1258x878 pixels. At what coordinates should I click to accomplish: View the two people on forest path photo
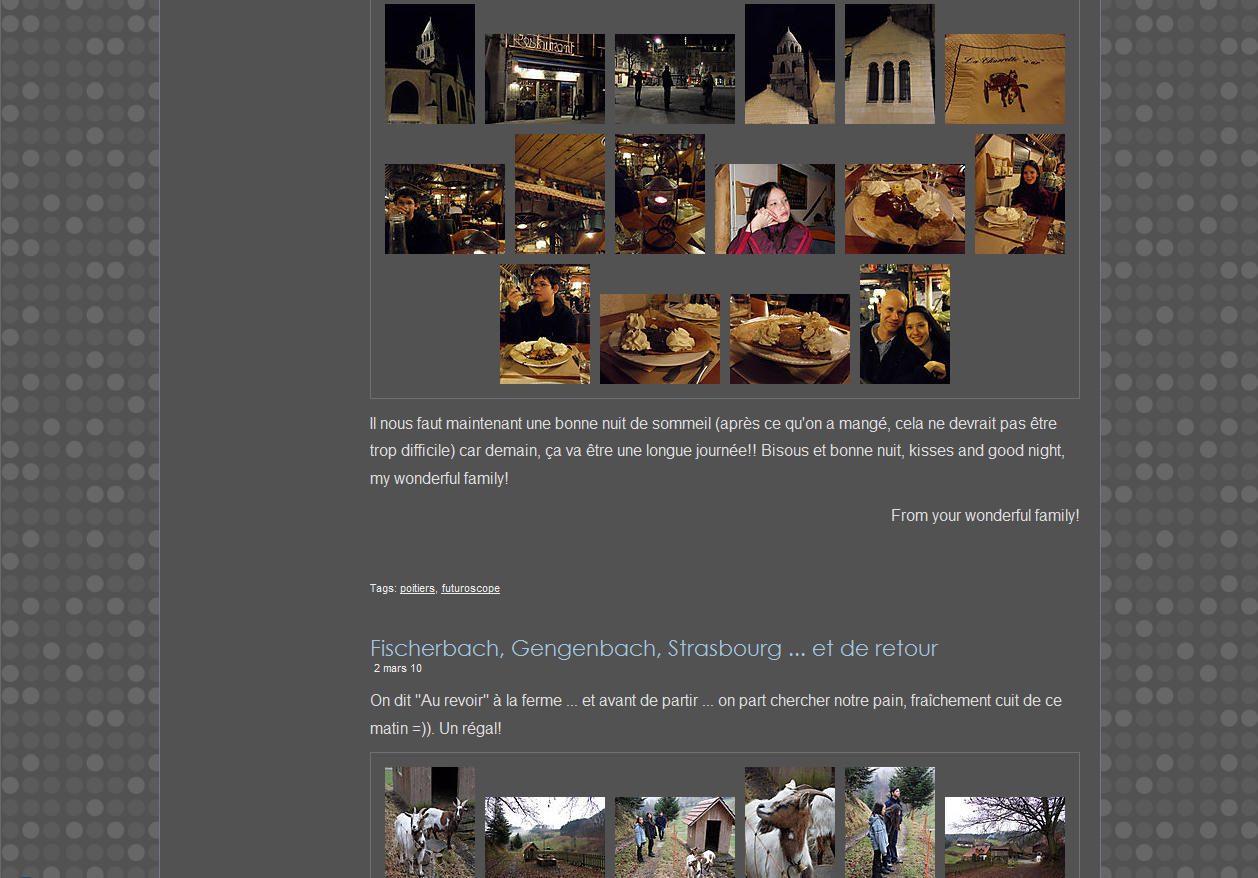889,822
